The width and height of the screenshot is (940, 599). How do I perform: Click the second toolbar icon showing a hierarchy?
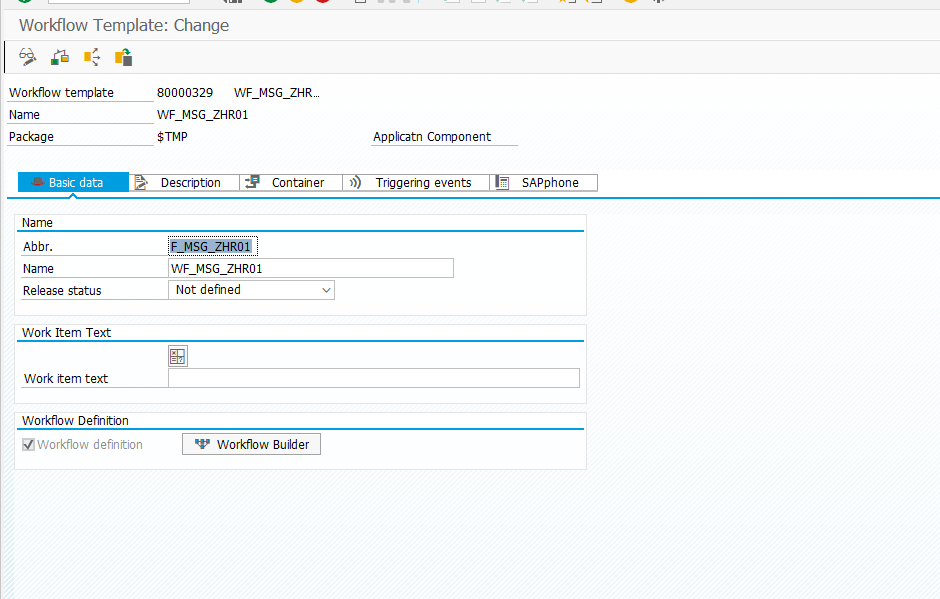coord(60,57)
